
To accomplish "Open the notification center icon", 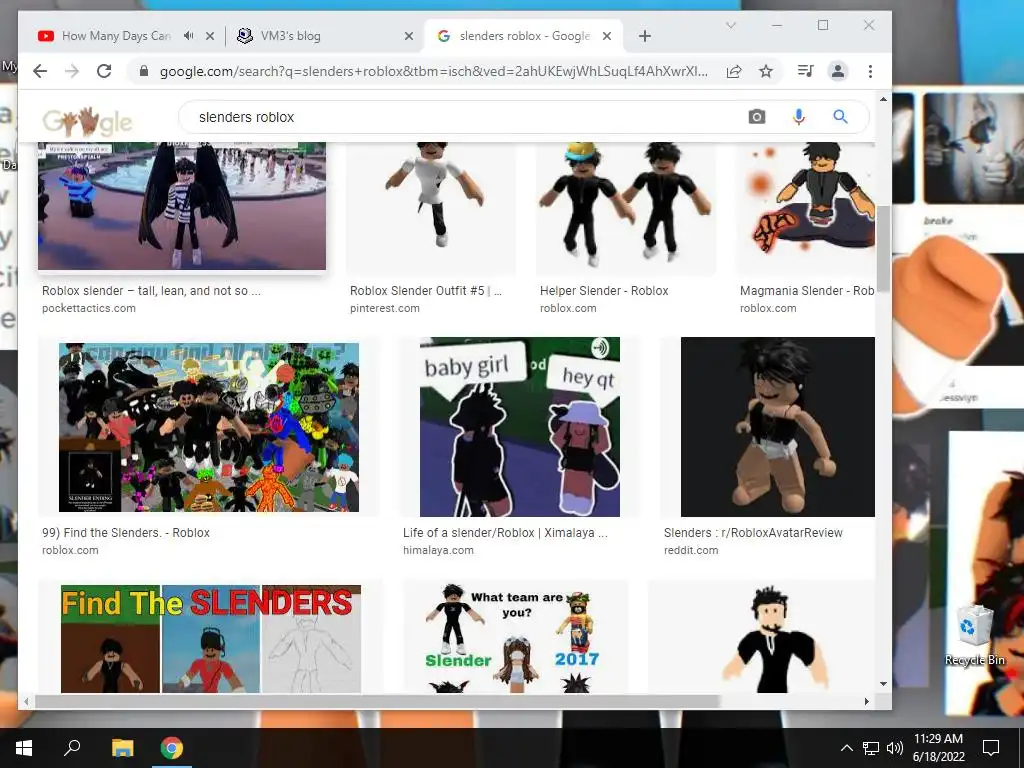I will [991, 748].
